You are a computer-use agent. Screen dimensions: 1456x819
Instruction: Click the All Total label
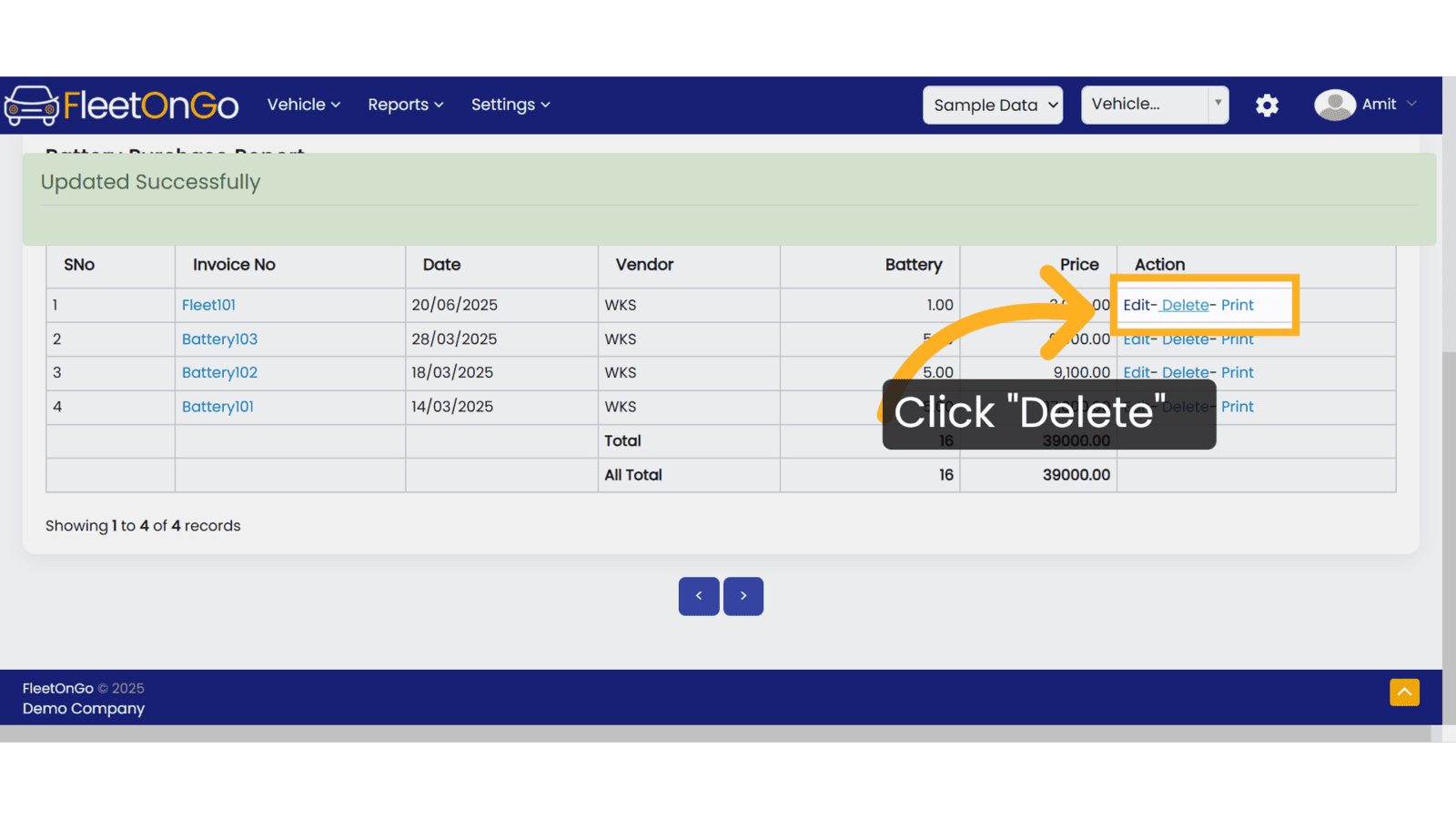(x=633, y=475)
